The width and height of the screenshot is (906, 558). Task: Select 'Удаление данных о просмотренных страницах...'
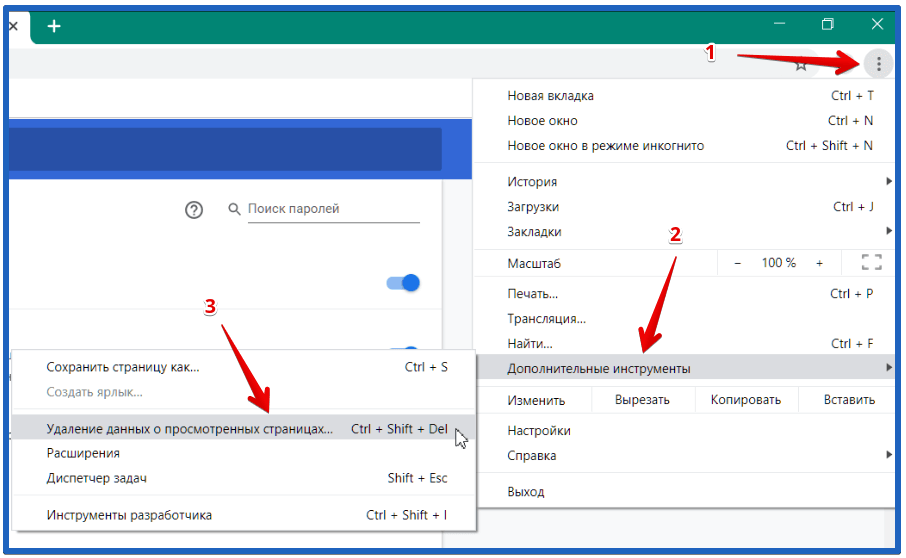[244, 429]
